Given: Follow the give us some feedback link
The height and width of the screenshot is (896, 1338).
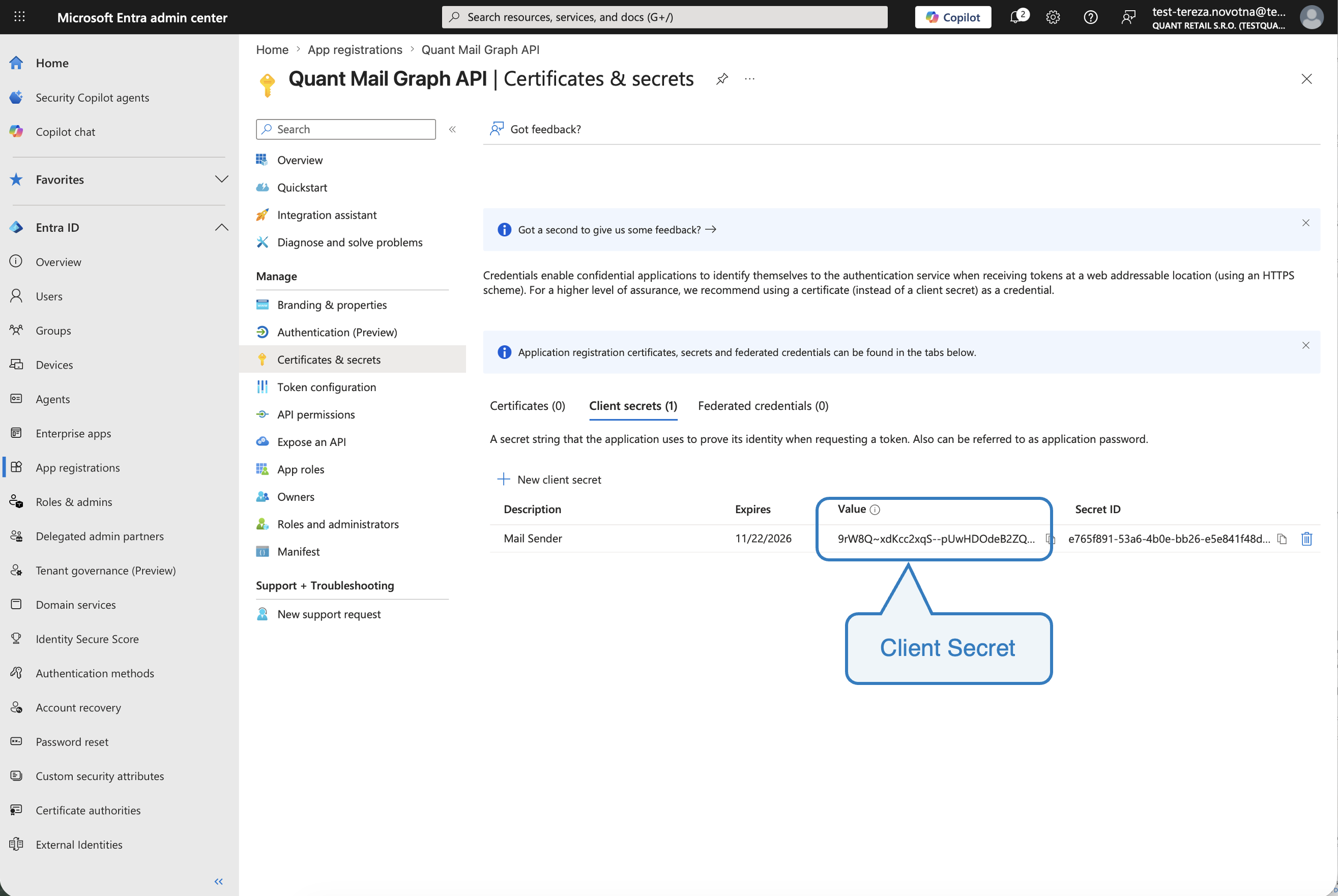Looking at the screenshot, I should click(x=617, y=230).
